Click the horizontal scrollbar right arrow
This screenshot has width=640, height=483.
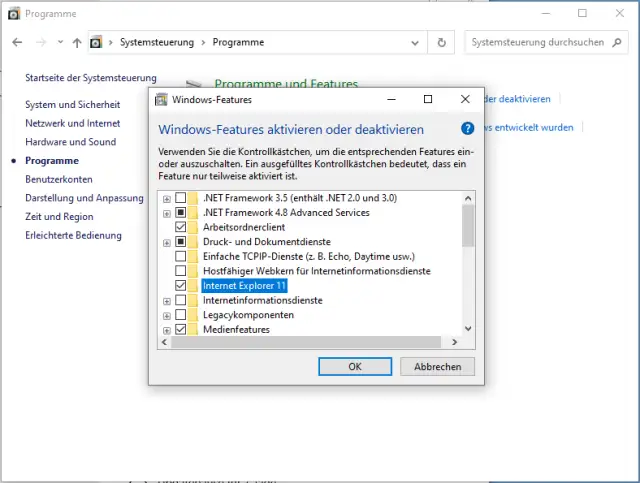(455, 342)
